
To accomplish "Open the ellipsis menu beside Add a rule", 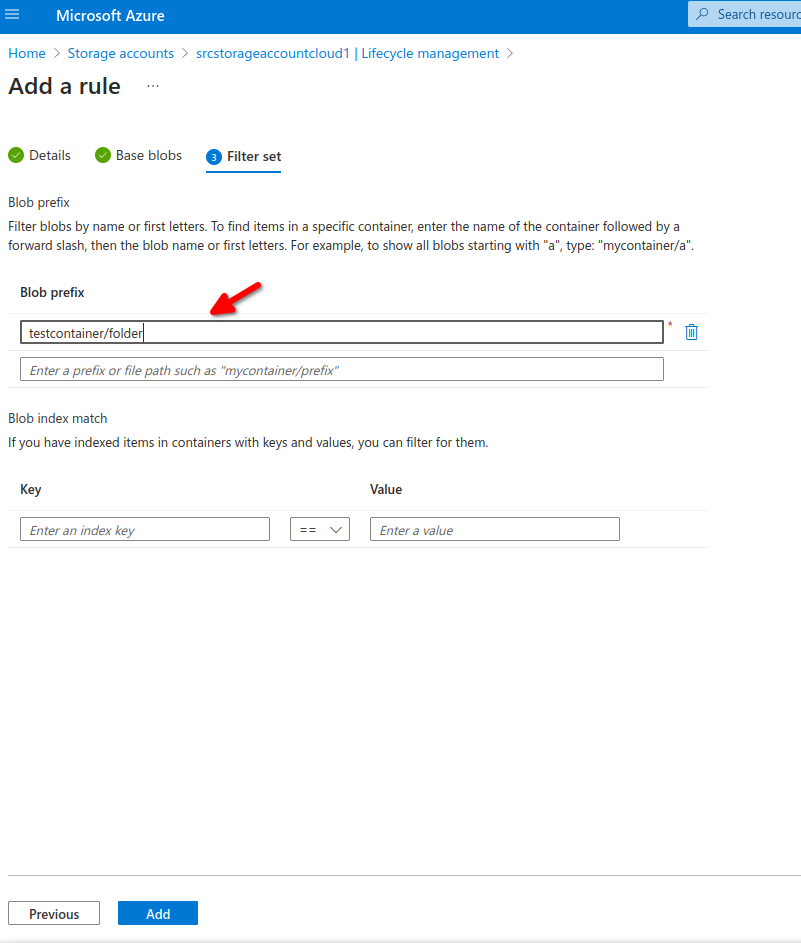I will (x=153, y=87).
